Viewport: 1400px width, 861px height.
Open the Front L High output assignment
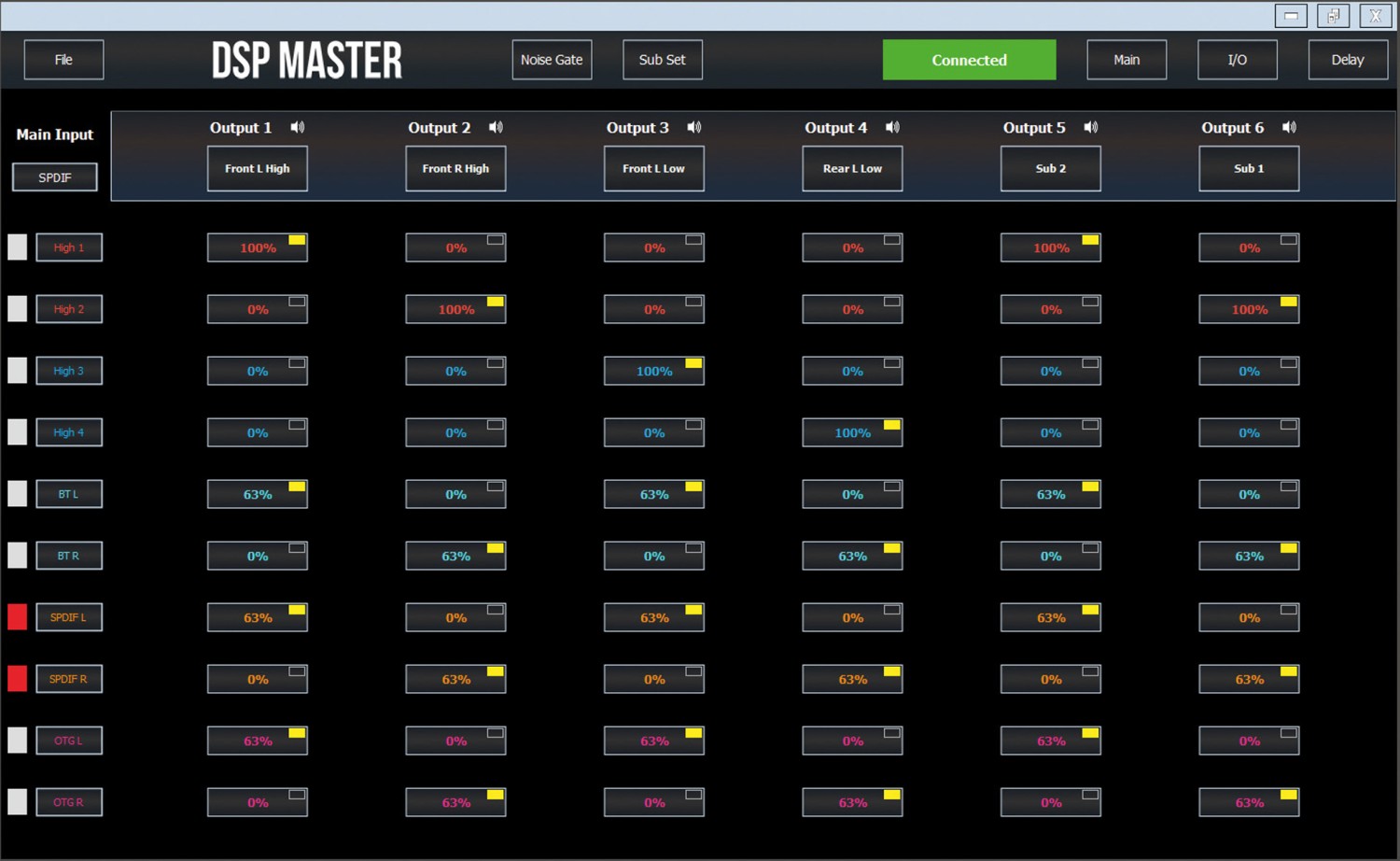[258, 169]
